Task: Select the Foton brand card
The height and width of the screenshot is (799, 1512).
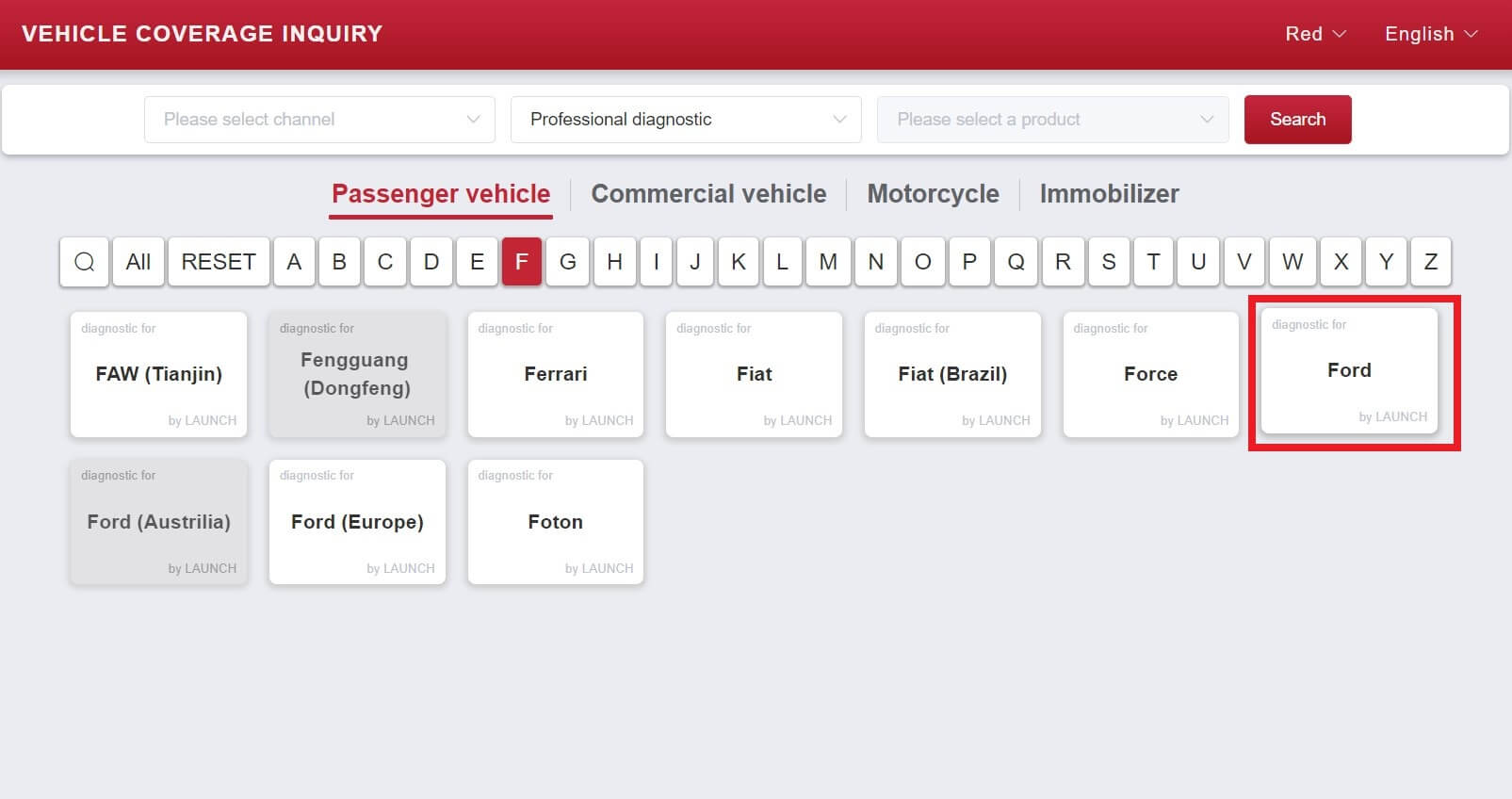Action: click(x=556, y=522)
